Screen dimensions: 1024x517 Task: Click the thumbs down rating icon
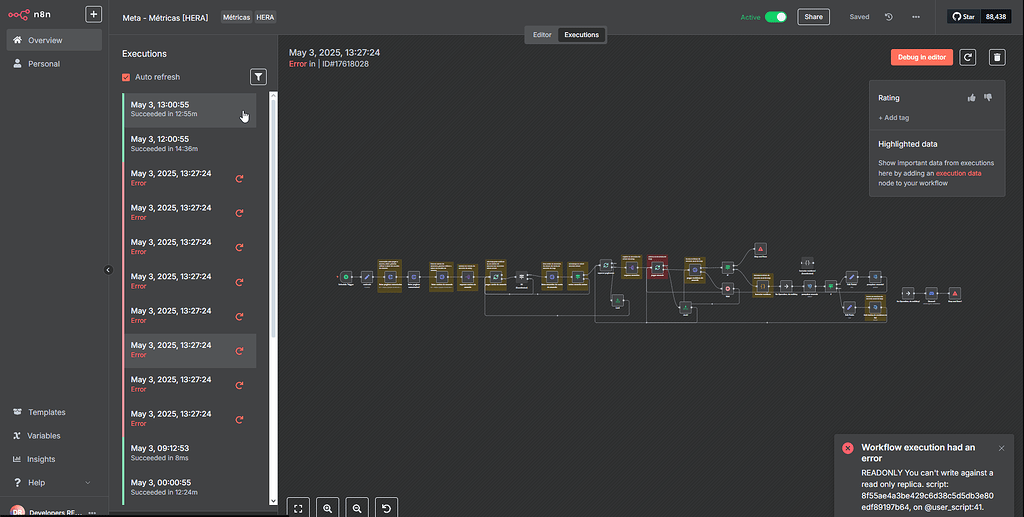(x=988, y=98)
